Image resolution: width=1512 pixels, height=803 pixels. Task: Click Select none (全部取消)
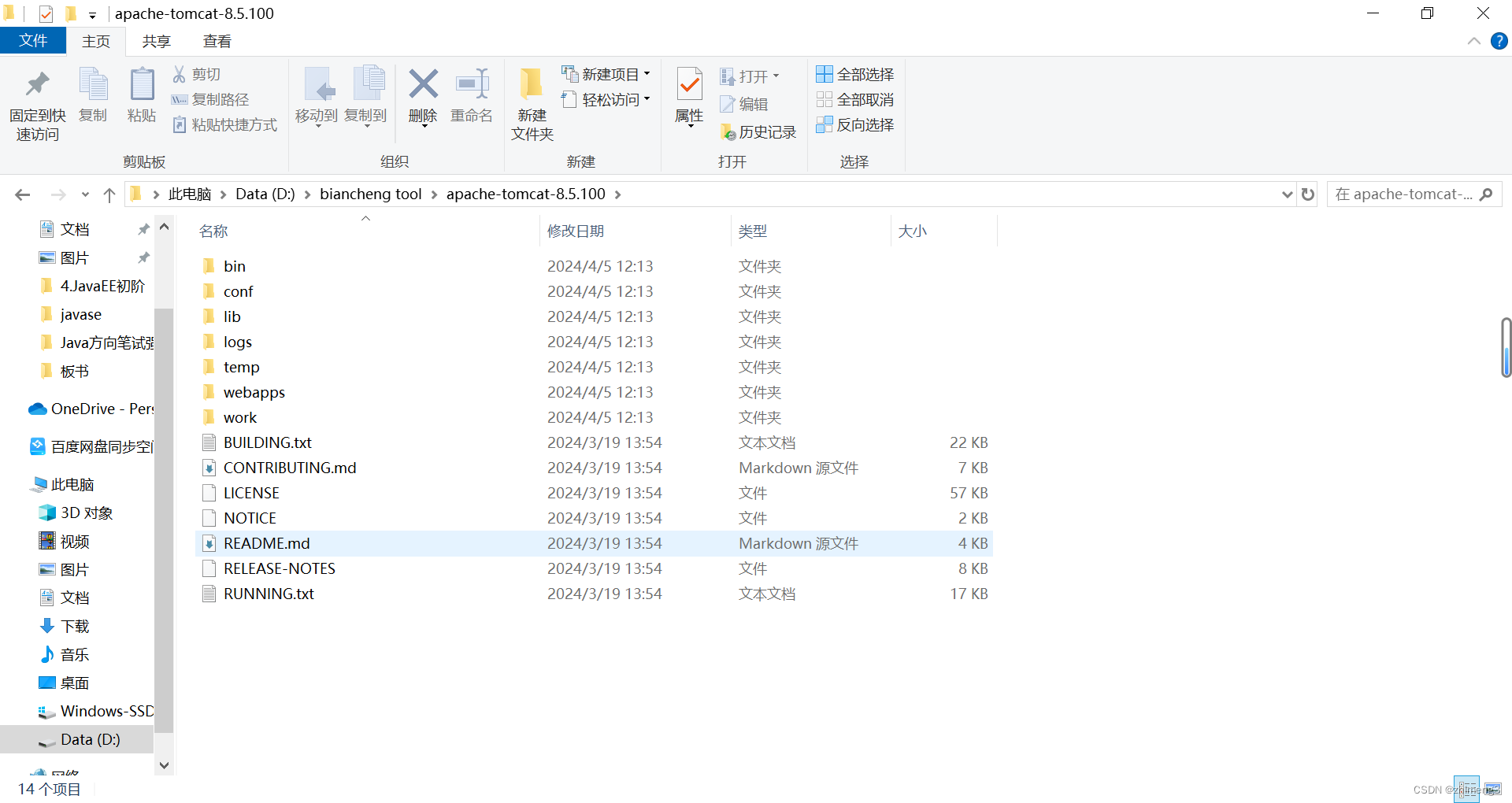(855, 99)
